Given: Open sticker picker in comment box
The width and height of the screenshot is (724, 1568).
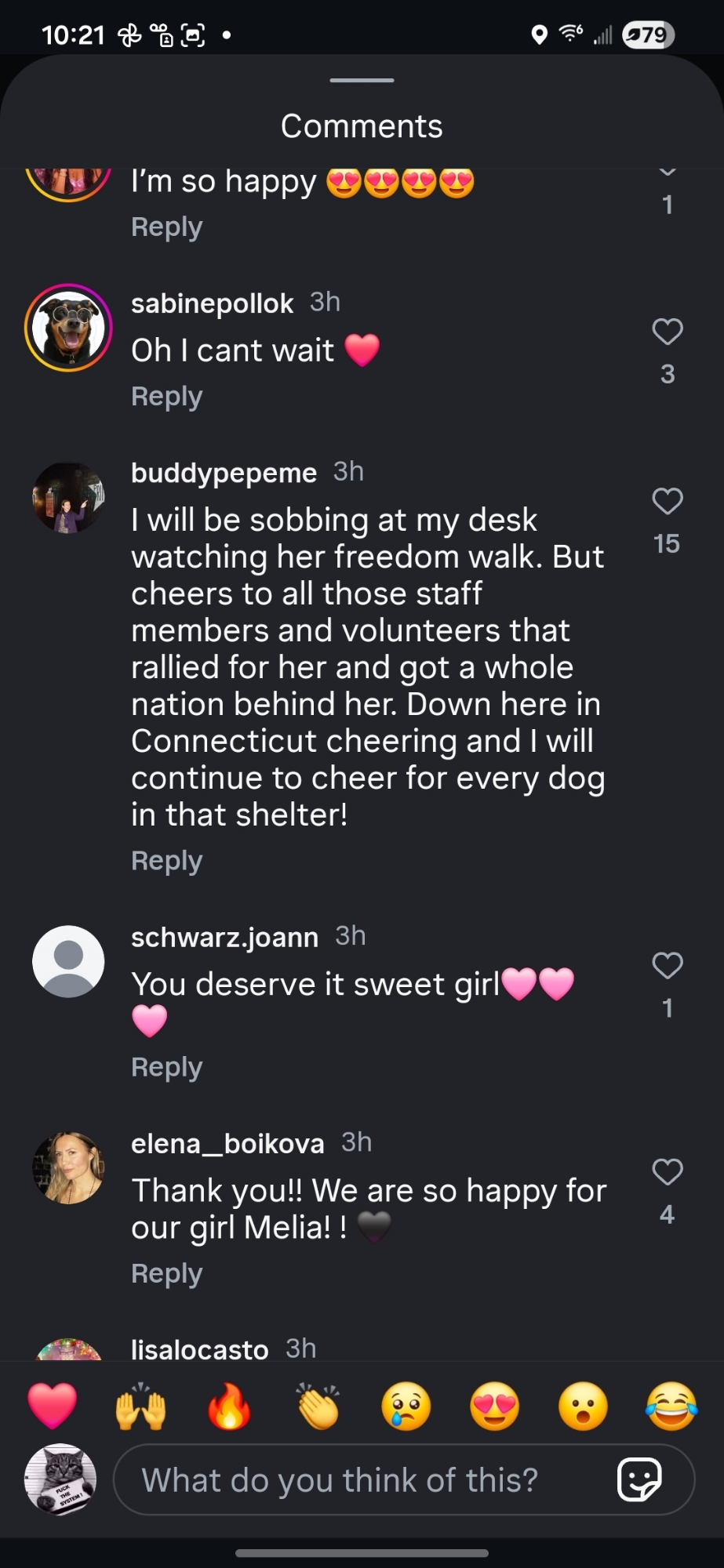Looking at the screenshot, I should 639,1480.
